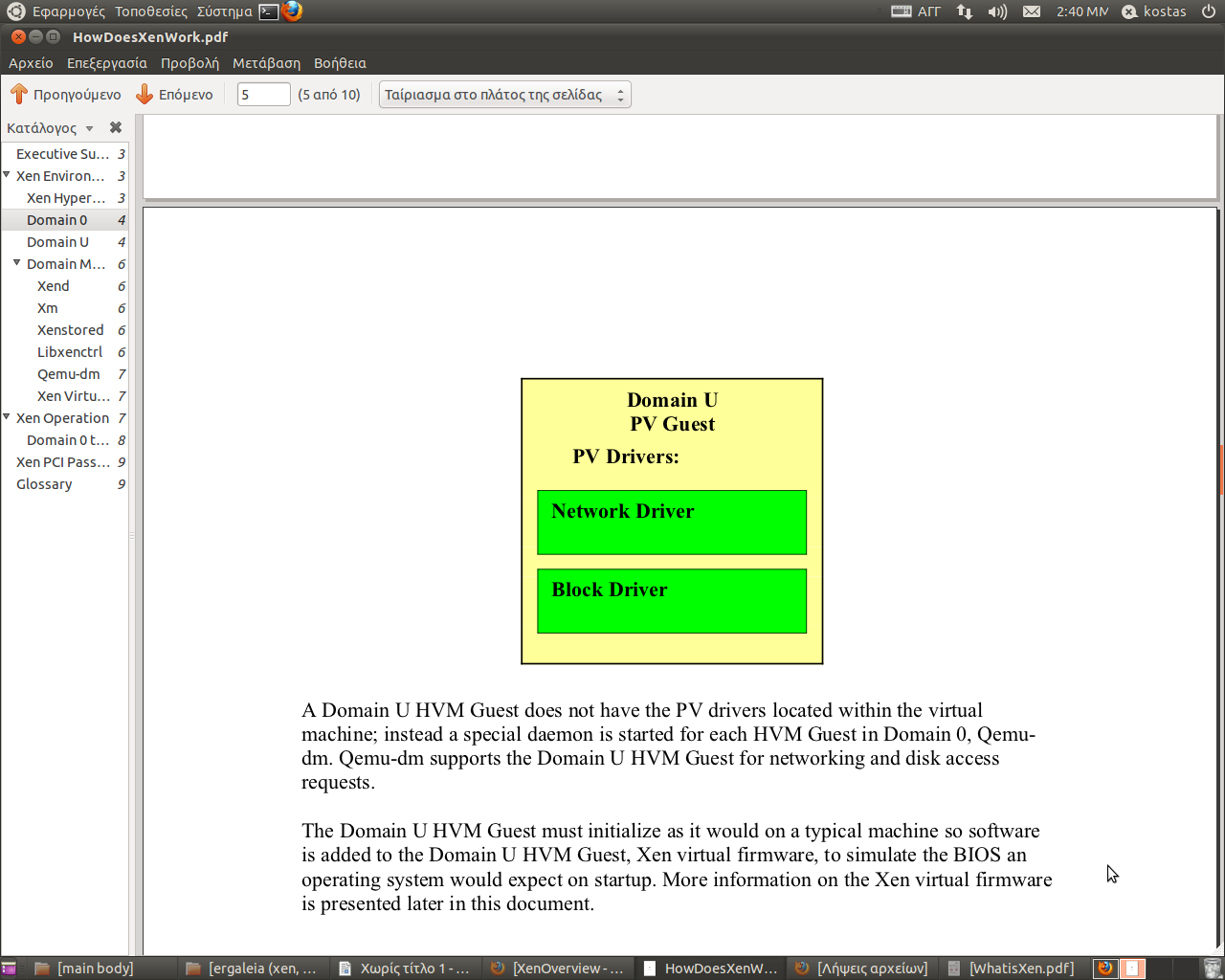Launch terminal from top panel icon
The height and width of the screenshot is (980, 1225).
[x=269, y=11]
